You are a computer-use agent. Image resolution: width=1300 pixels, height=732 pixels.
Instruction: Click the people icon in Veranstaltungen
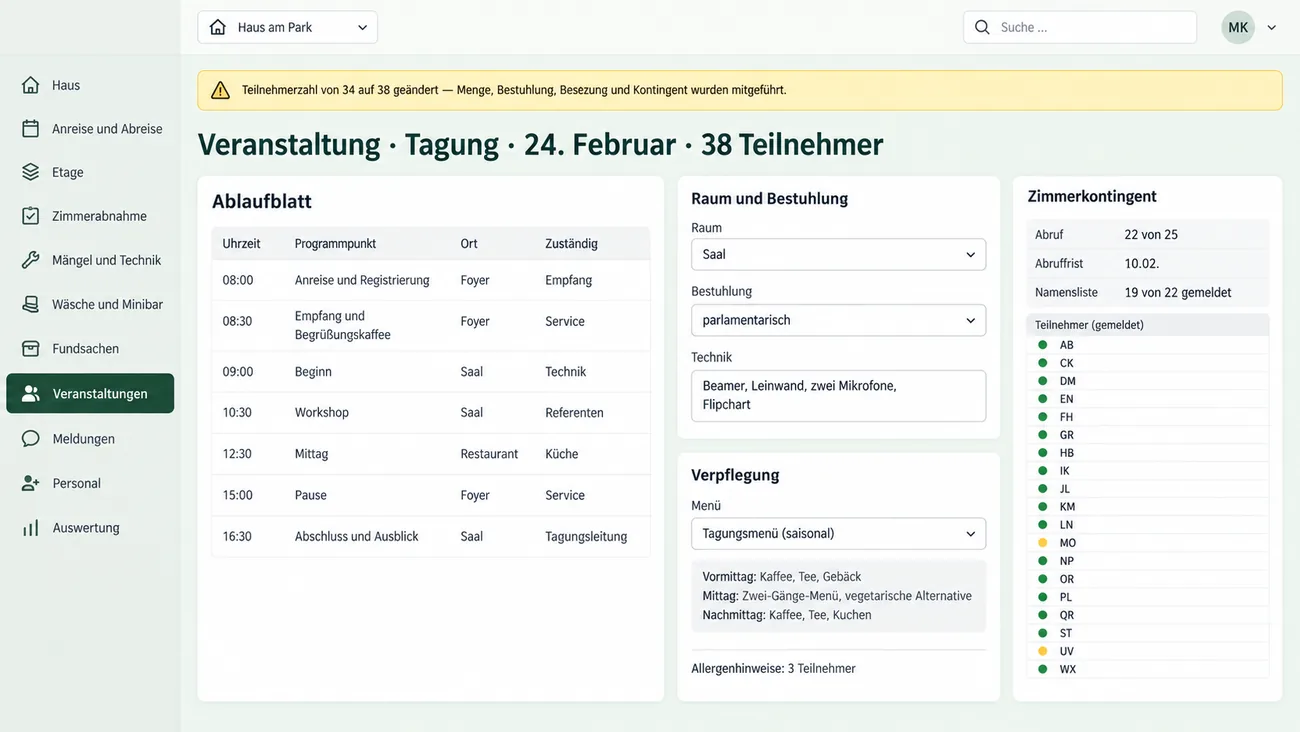click(x=31, y=394)
